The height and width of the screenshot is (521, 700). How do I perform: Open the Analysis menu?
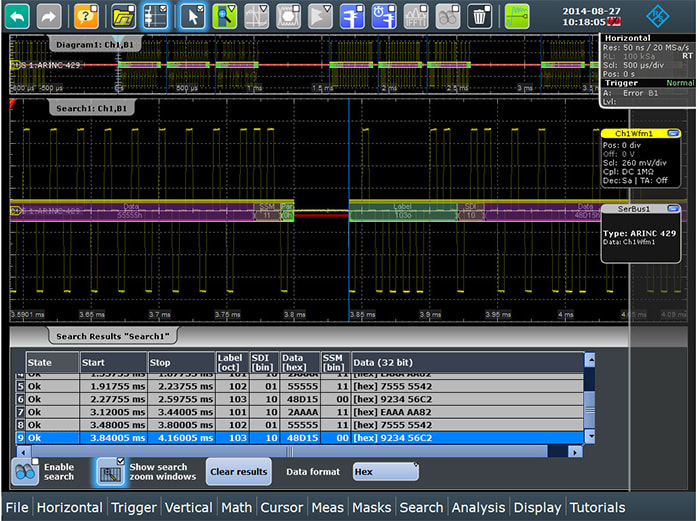tap(478, 507)
